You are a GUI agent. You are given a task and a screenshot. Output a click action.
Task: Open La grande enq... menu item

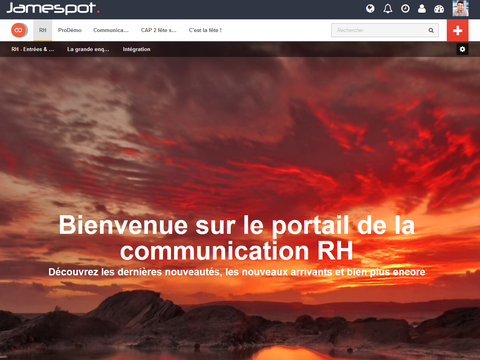tap(88, 49)
